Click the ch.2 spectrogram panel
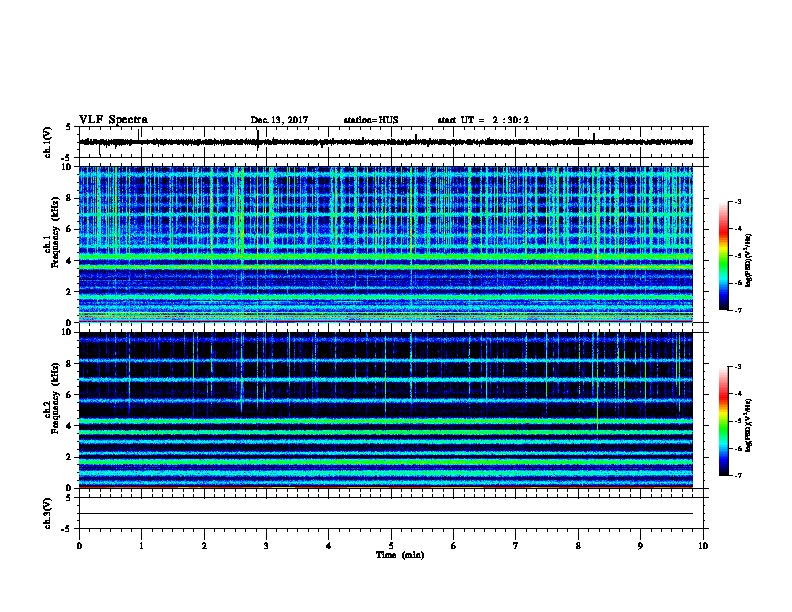This screenshot has width=792, height=612. [x=385, y=410]
